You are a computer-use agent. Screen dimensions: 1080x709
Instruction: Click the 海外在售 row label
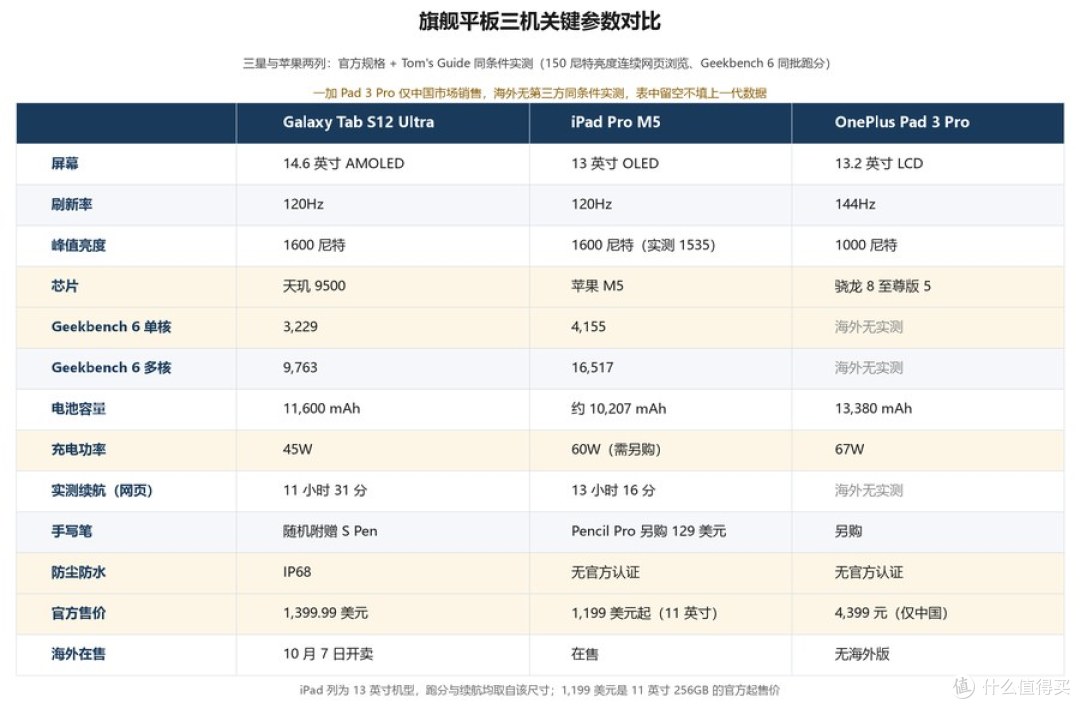pos(79,654)
